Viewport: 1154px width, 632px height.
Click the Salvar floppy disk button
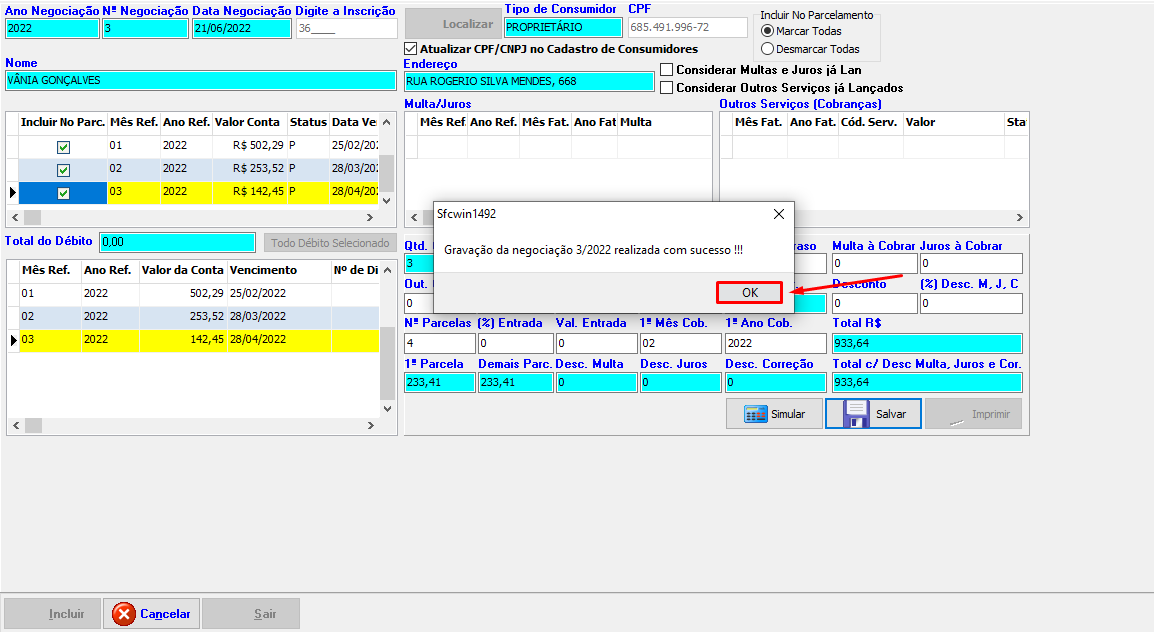[873, 414]
